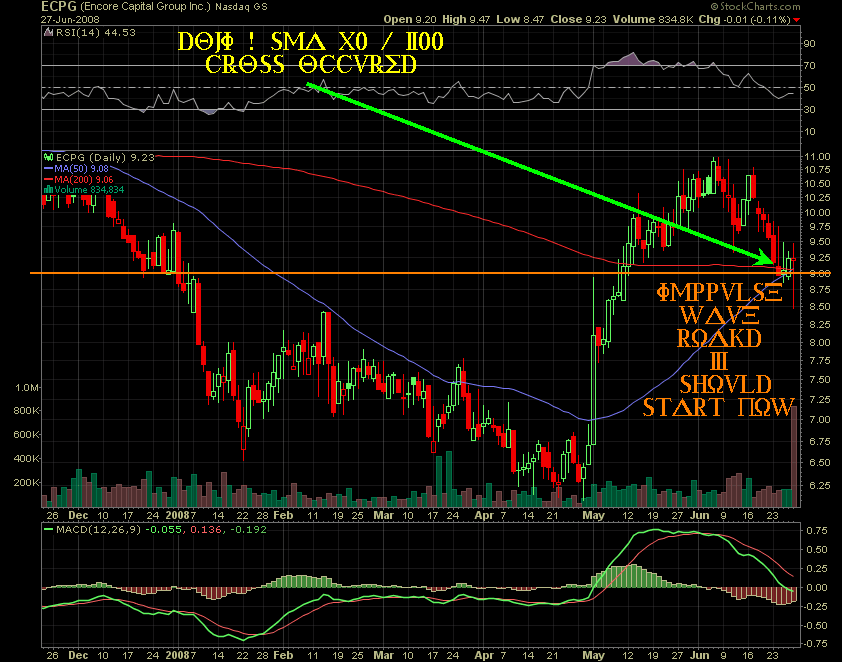This screenshot has height=662, width=842.
Task: Click the RSI(14) 44.53 label
Action: 96,33
